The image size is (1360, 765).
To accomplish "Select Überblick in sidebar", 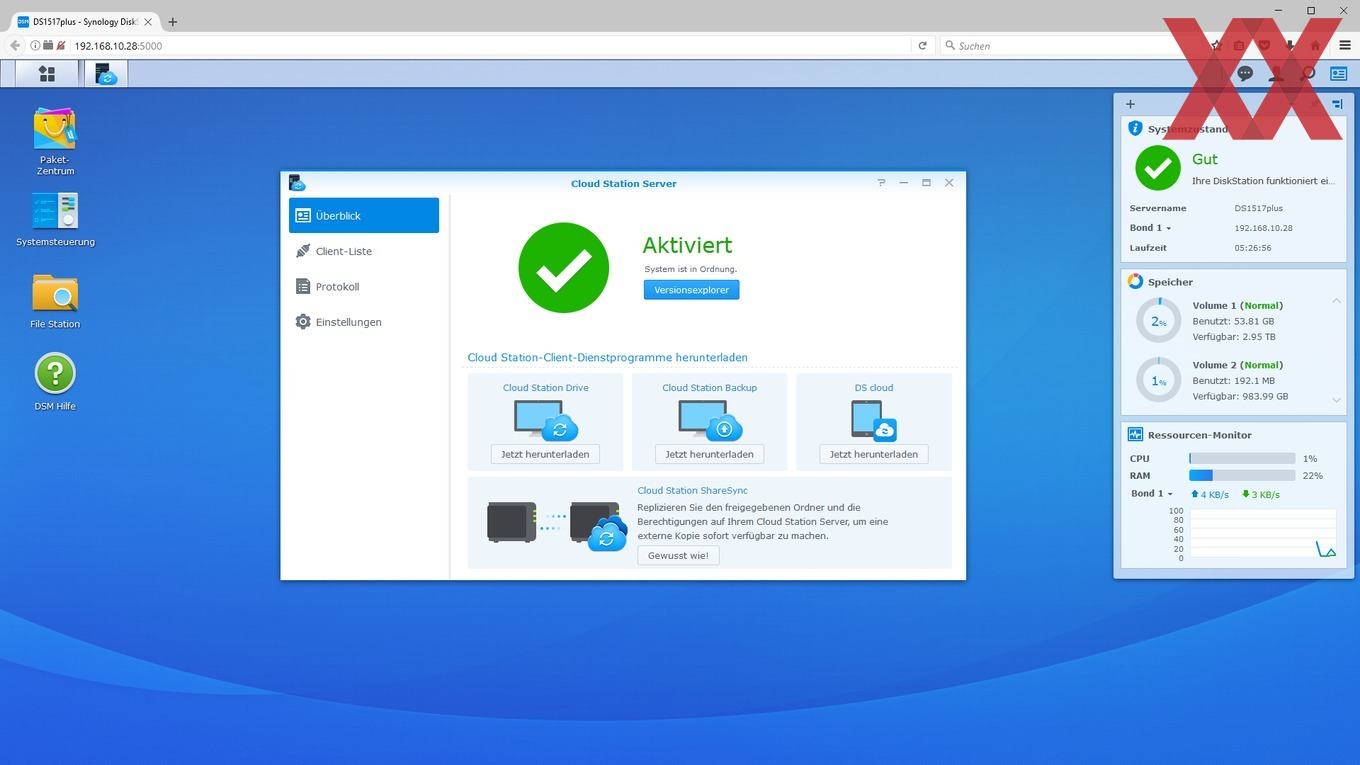I will 364,215.
